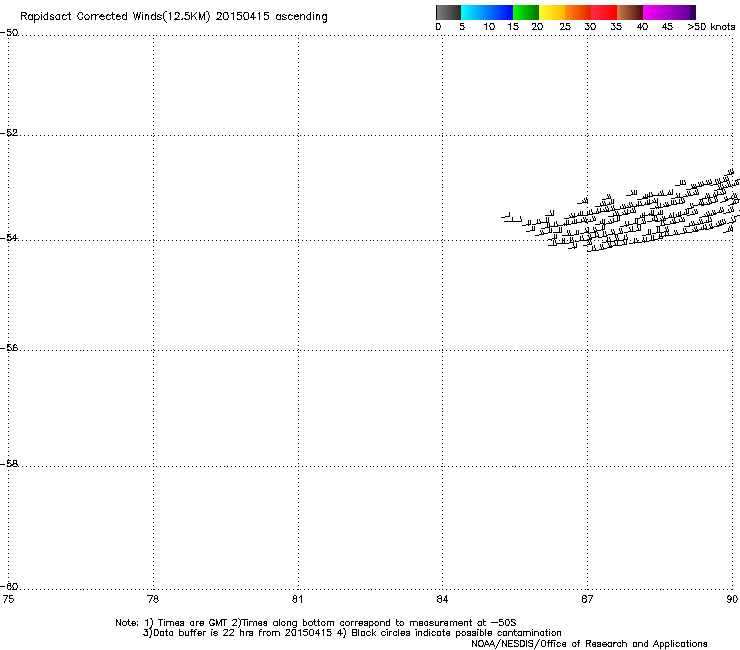Click the chart title 'Rapidscat Corrected Winds(12.5KM)'
Image resolution: width=740 pixels, height=650 pixels.
(115, 17)
